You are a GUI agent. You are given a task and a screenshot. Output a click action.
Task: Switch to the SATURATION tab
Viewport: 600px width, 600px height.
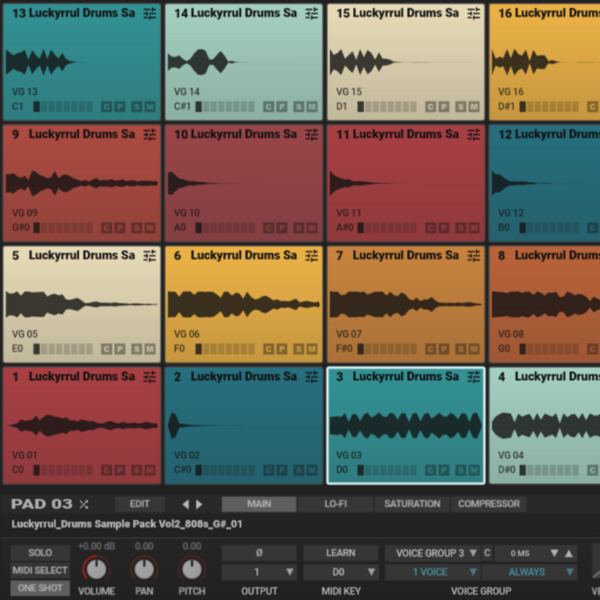click(x=412, y=504)
